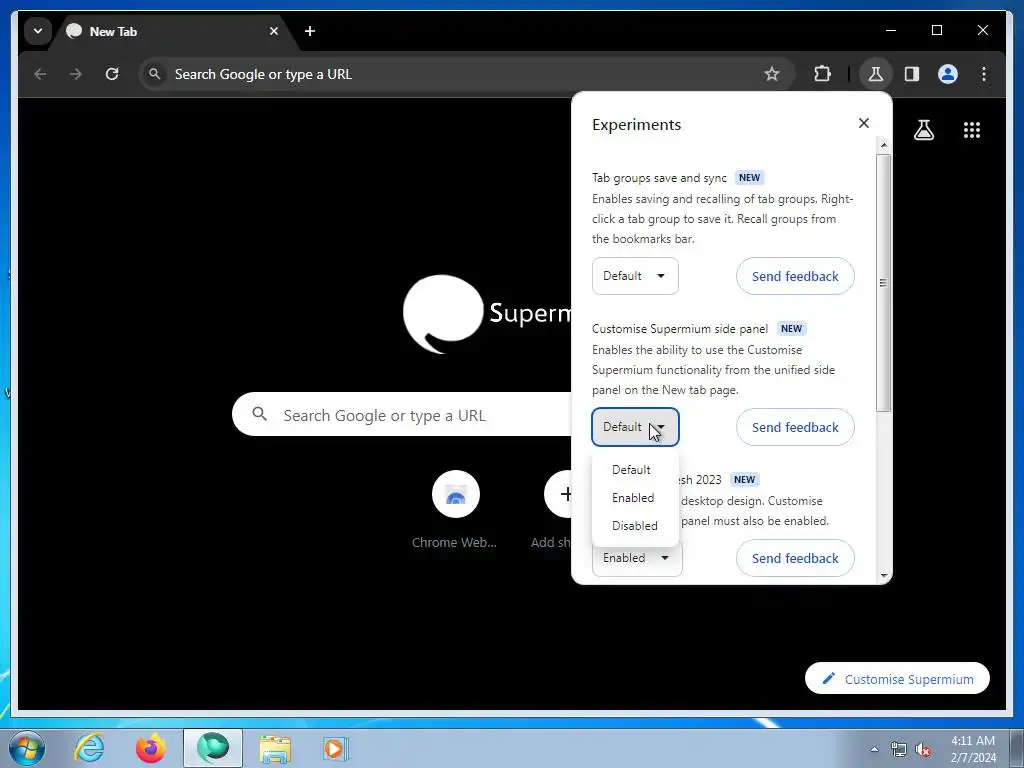Close the Experiments popup
The image size is (1024, 768).
pos(863,123)
